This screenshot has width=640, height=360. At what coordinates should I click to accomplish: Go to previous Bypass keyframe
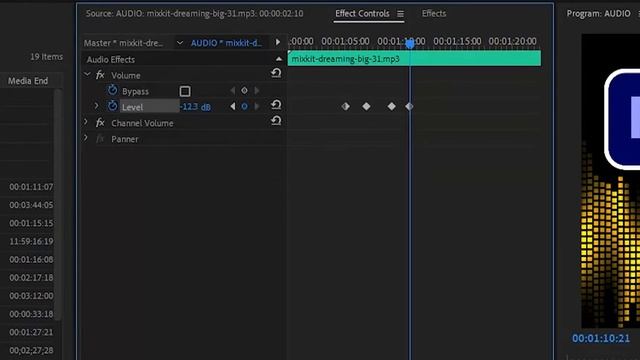[232, 91]
